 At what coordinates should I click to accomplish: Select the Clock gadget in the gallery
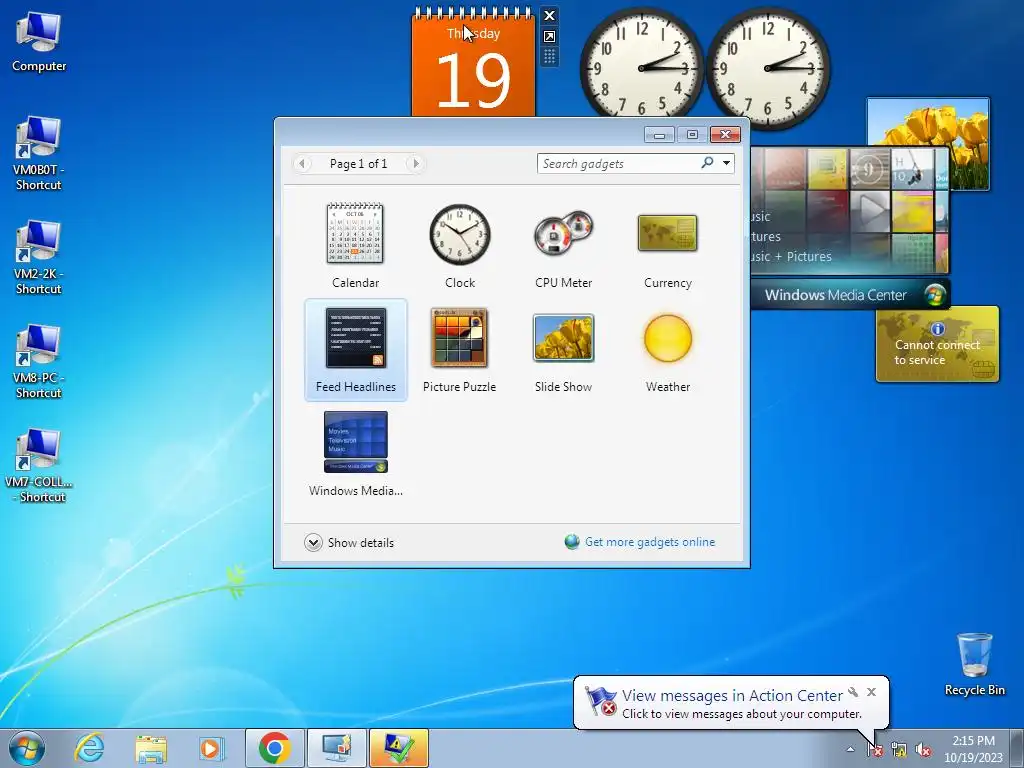pyautogui.click(x=460, y=245)
